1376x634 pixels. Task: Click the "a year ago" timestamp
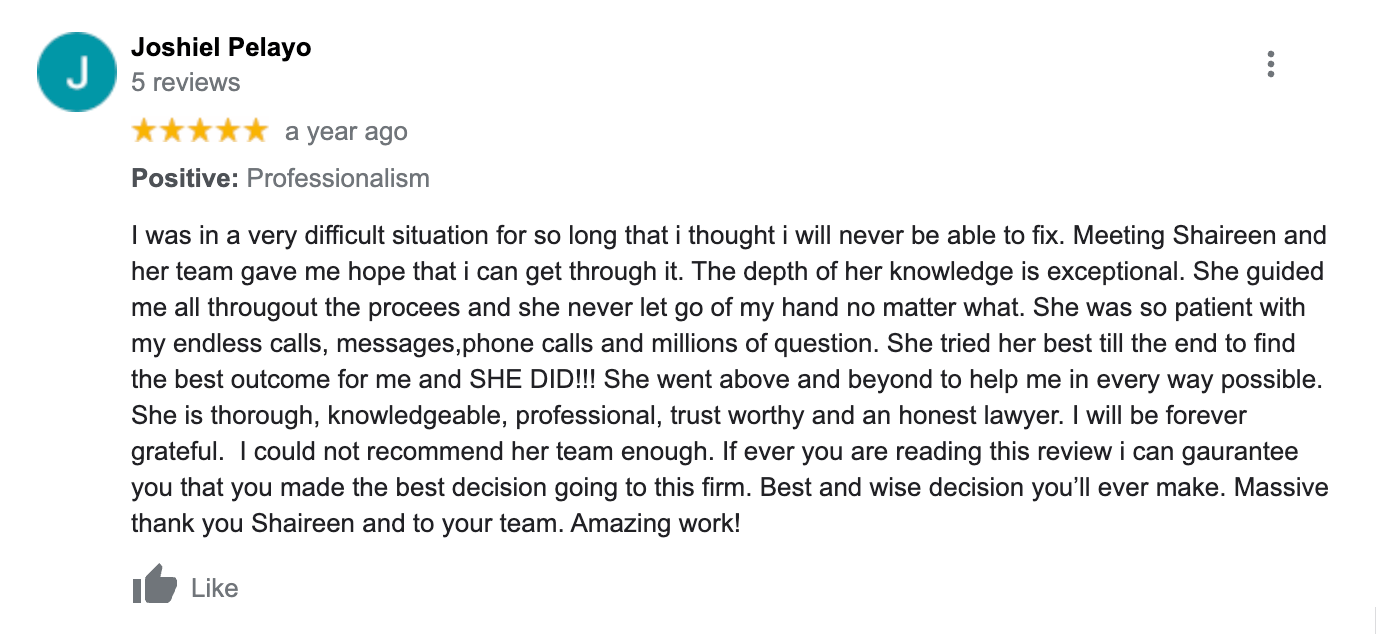(346, 132)
